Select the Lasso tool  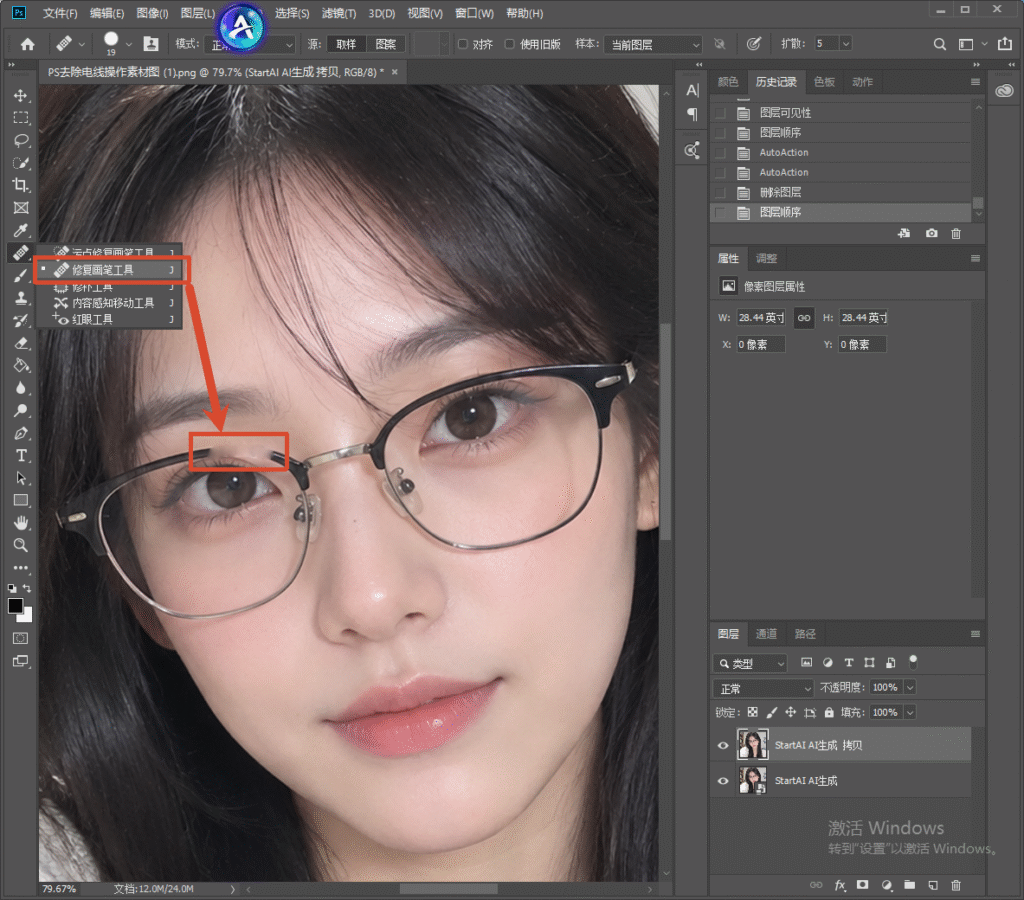tap(21, 140)
